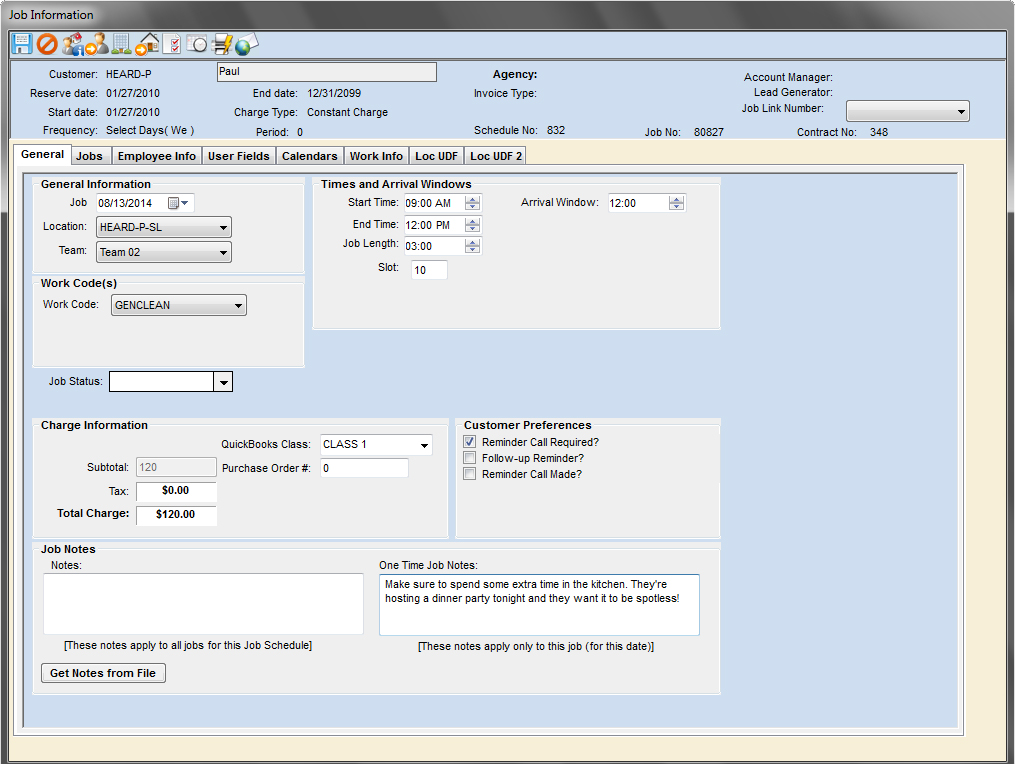1015x764 pixels.
Task: Click the Save floppy disk icon
Action: (21, 44)
